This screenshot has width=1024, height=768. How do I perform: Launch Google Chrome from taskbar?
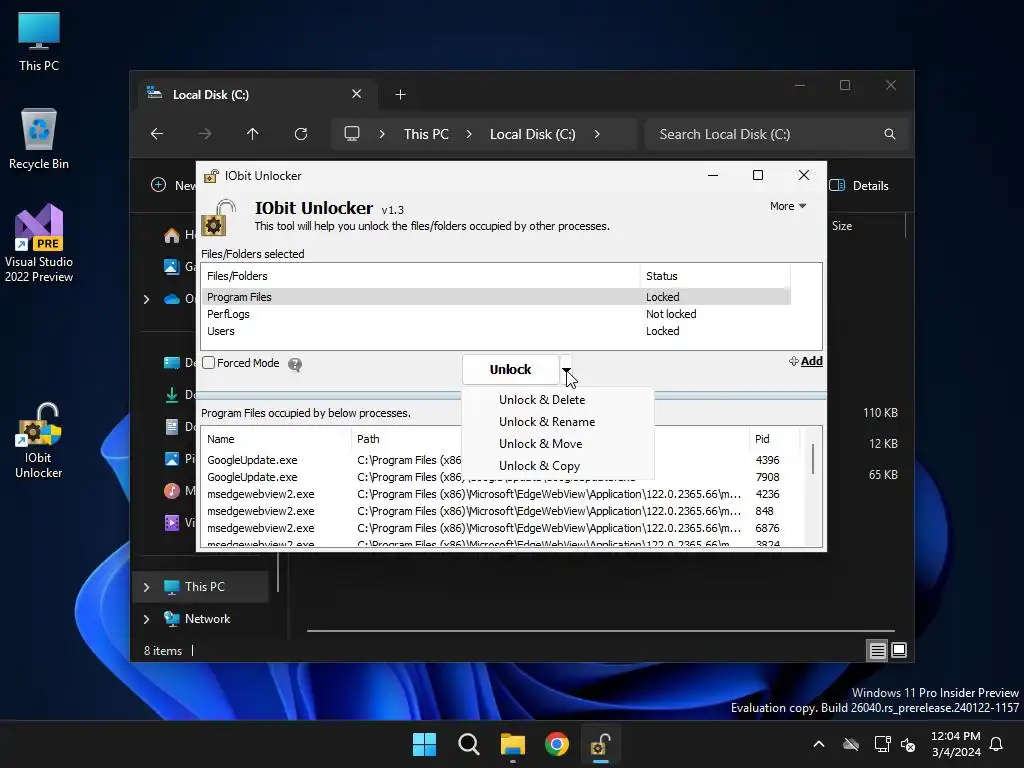coord(557,744)
